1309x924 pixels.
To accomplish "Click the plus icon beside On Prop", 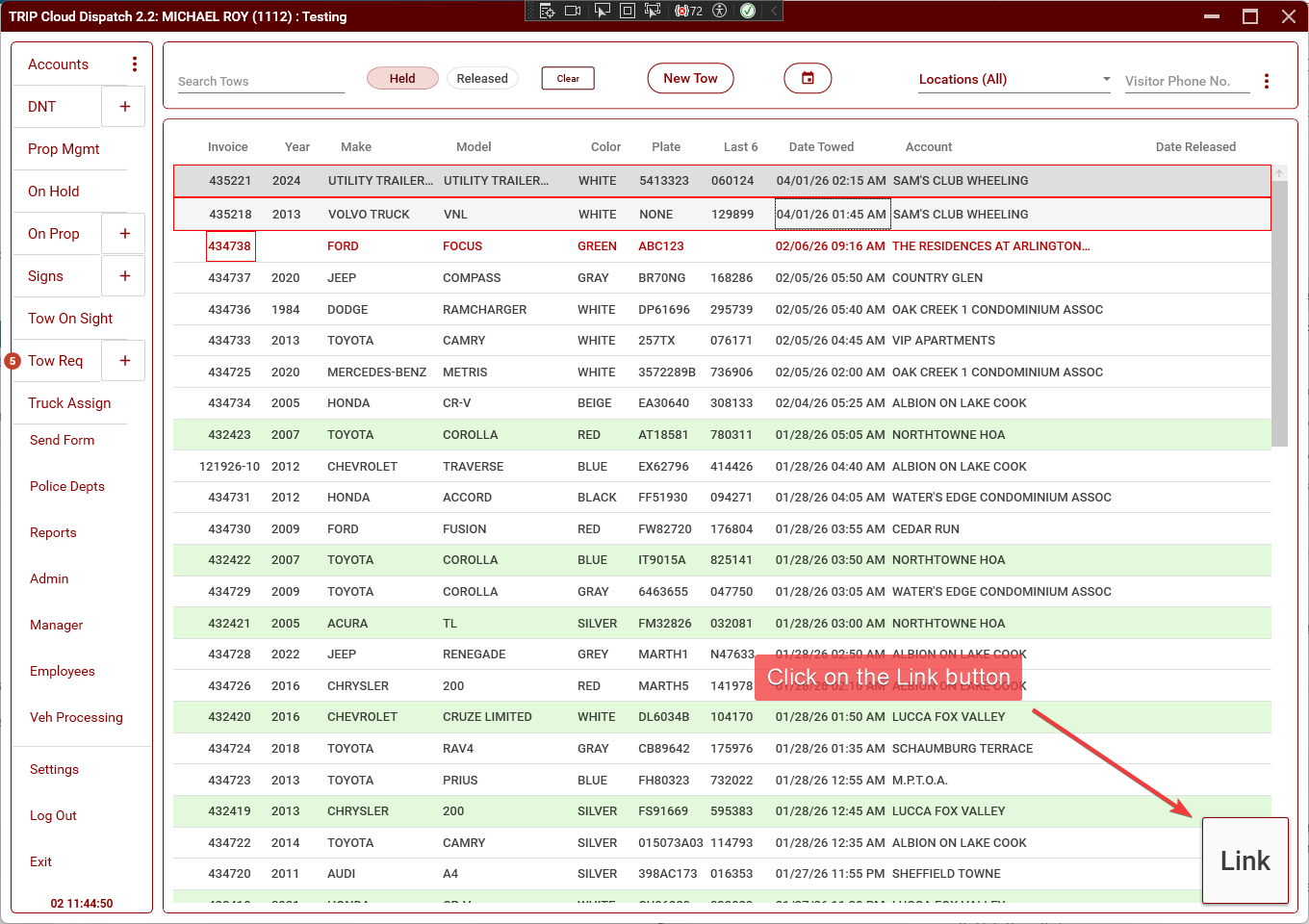I will click(x=124, y=234).
